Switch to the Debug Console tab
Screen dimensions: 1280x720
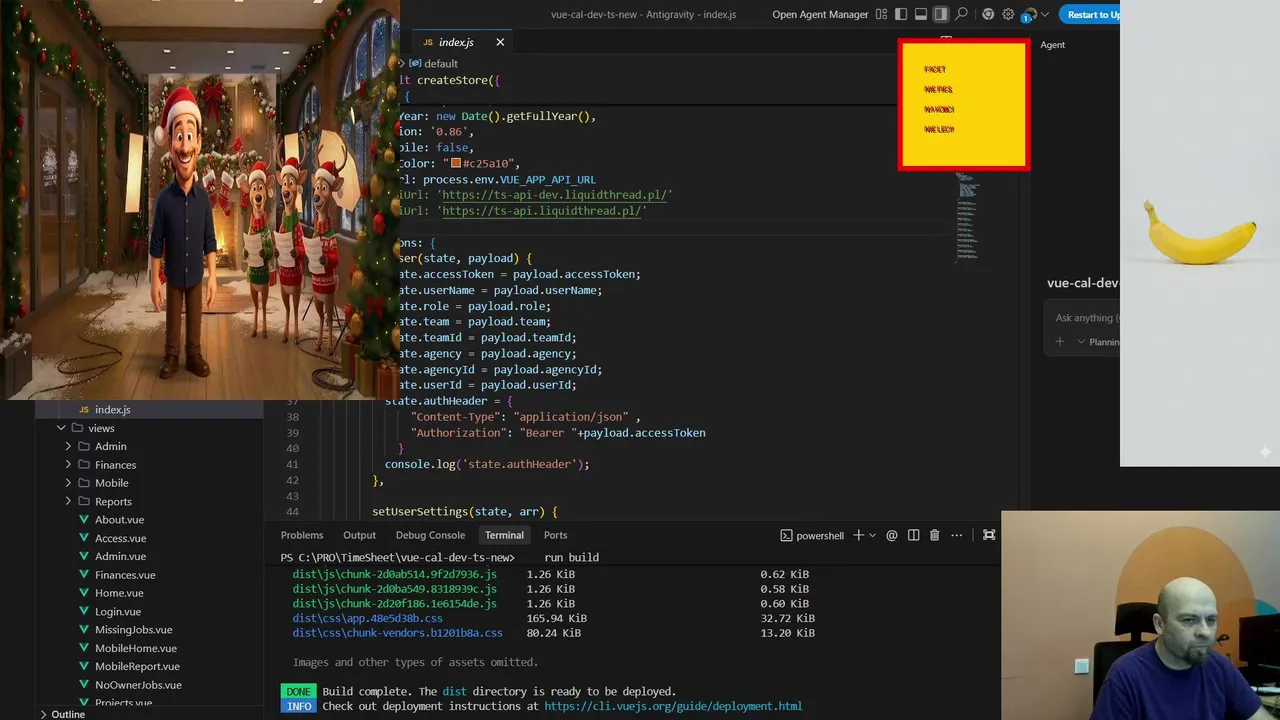[x=430, y=535]
